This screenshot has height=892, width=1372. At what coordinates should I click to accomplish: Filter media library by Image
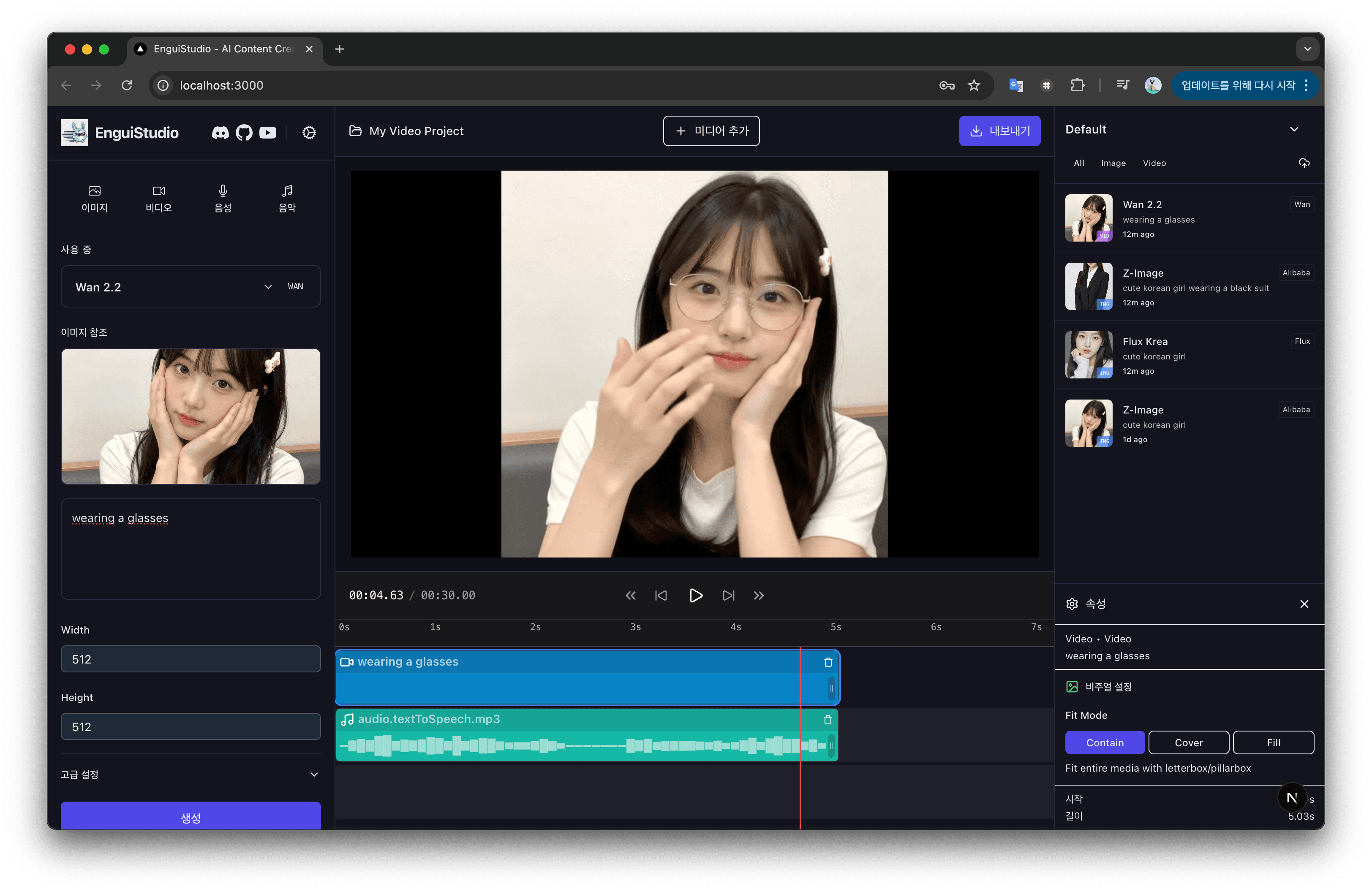coord(1113,163)
